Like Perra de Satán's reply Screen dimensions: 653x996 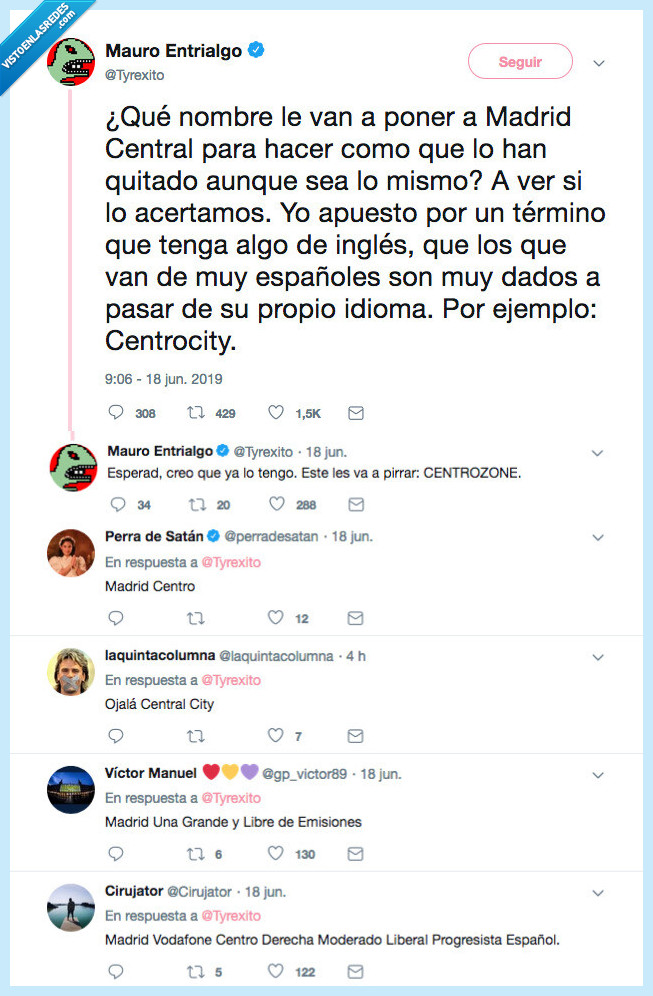[277, 618]
